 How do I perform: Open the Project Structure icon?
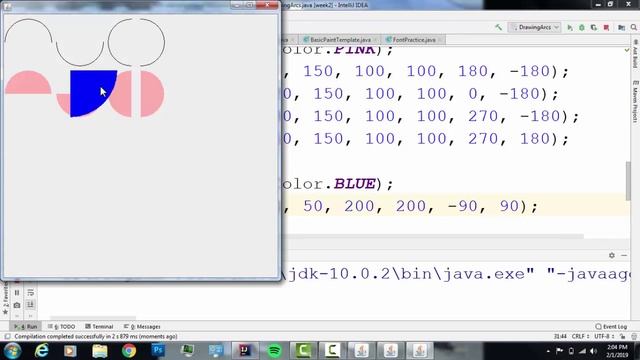coord(621,27)
